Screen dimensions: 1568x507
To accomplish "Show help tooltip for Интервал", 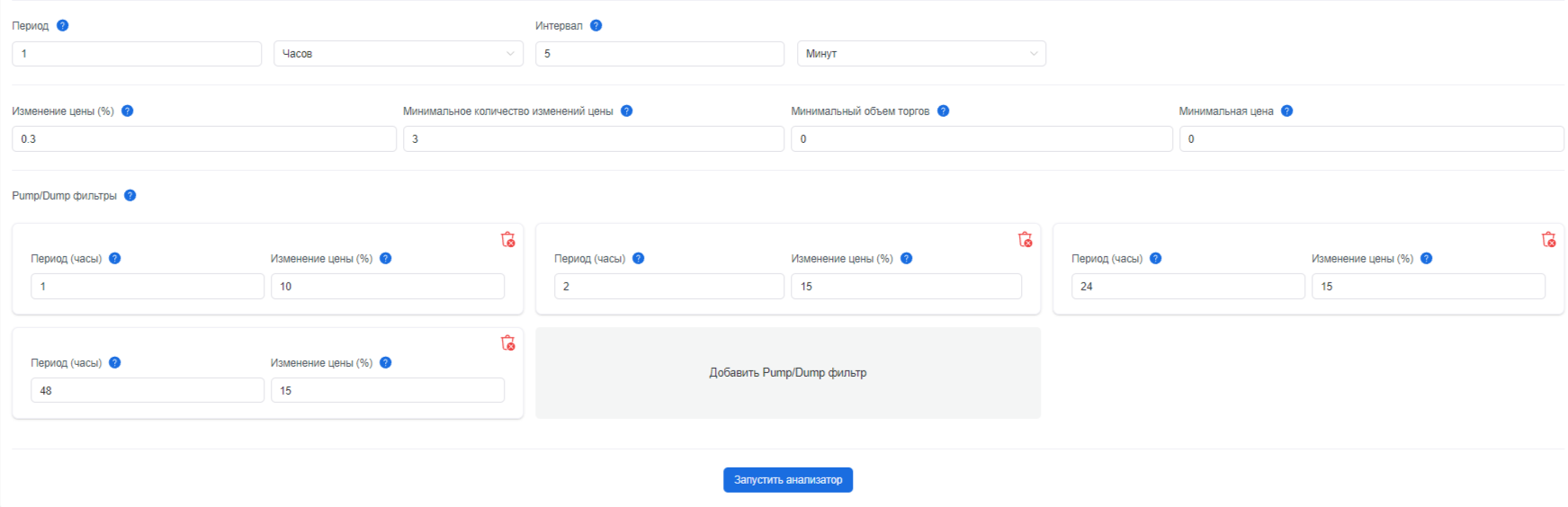I will click(x=596, y=25).
